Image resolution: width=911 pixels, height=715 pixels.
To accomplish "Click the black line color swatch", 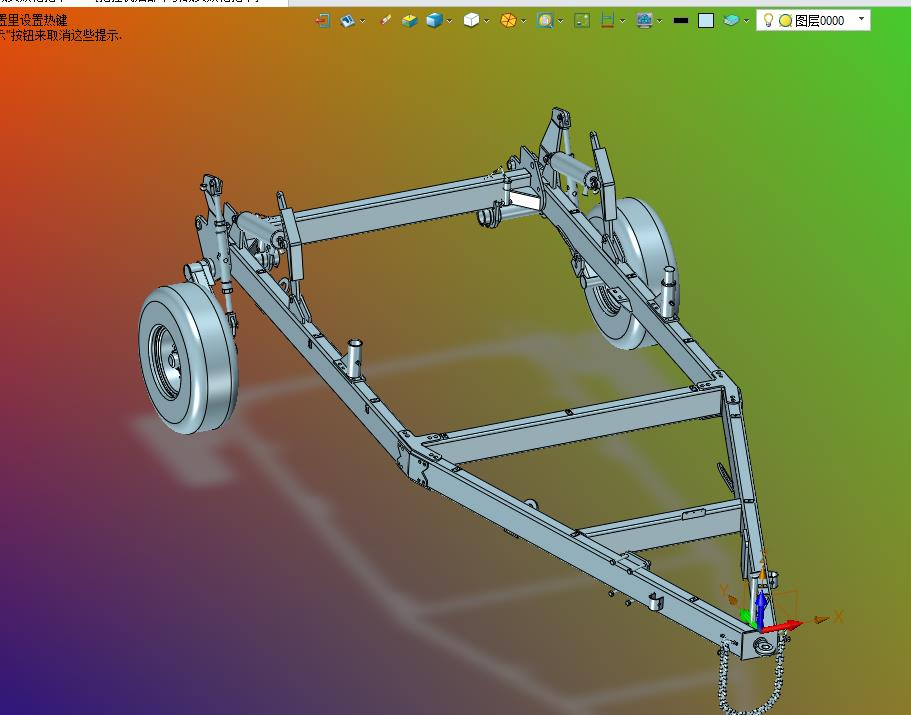I will 680,21.
